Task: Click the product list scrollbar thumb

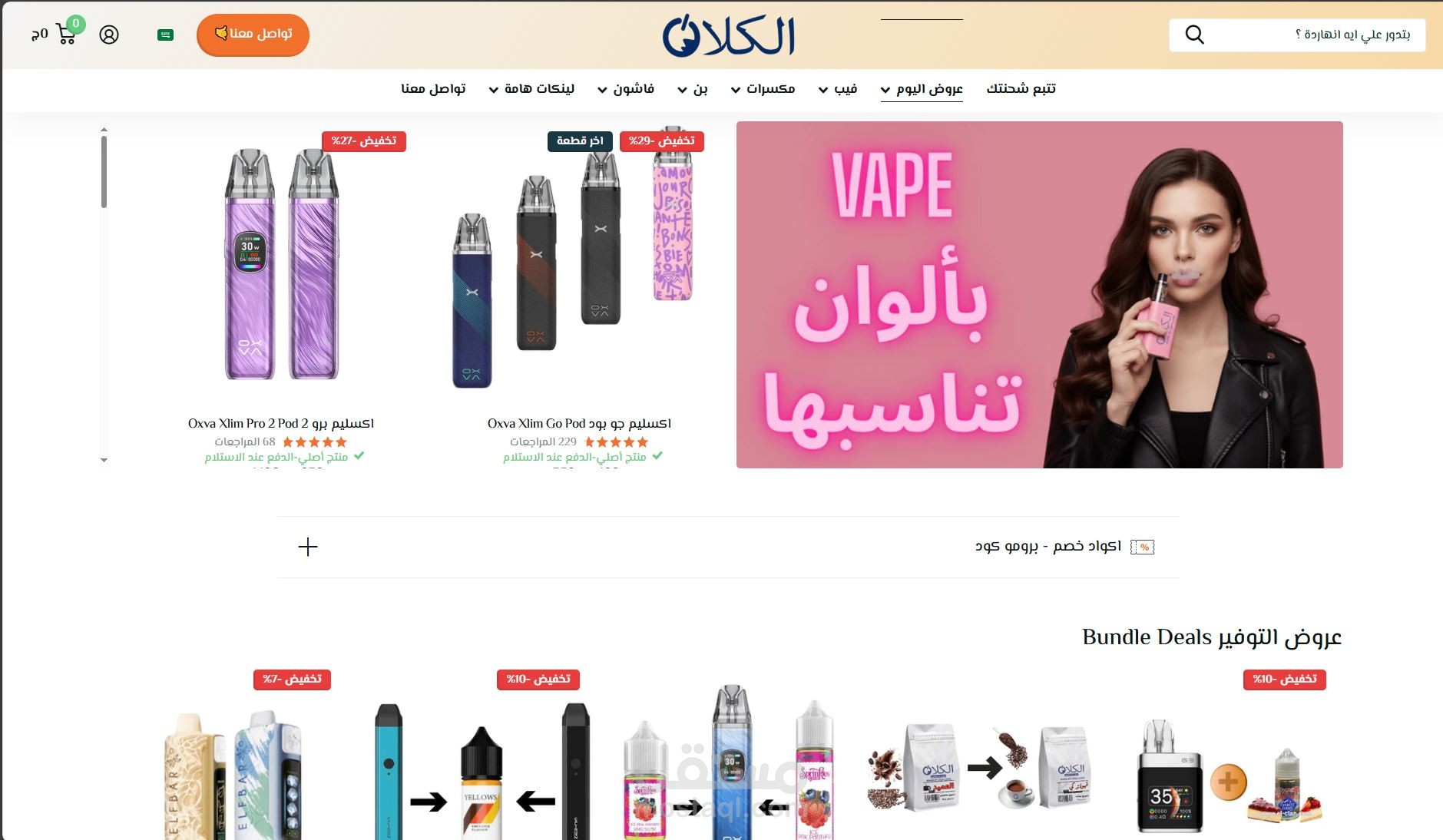Action: [x=104, y=172]
